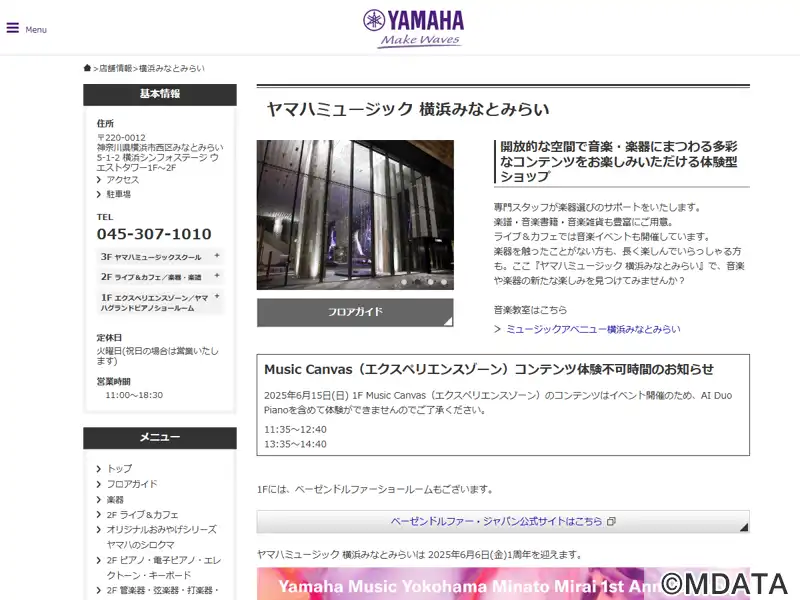Select the third slide dot on store photo

pos(431,282)
